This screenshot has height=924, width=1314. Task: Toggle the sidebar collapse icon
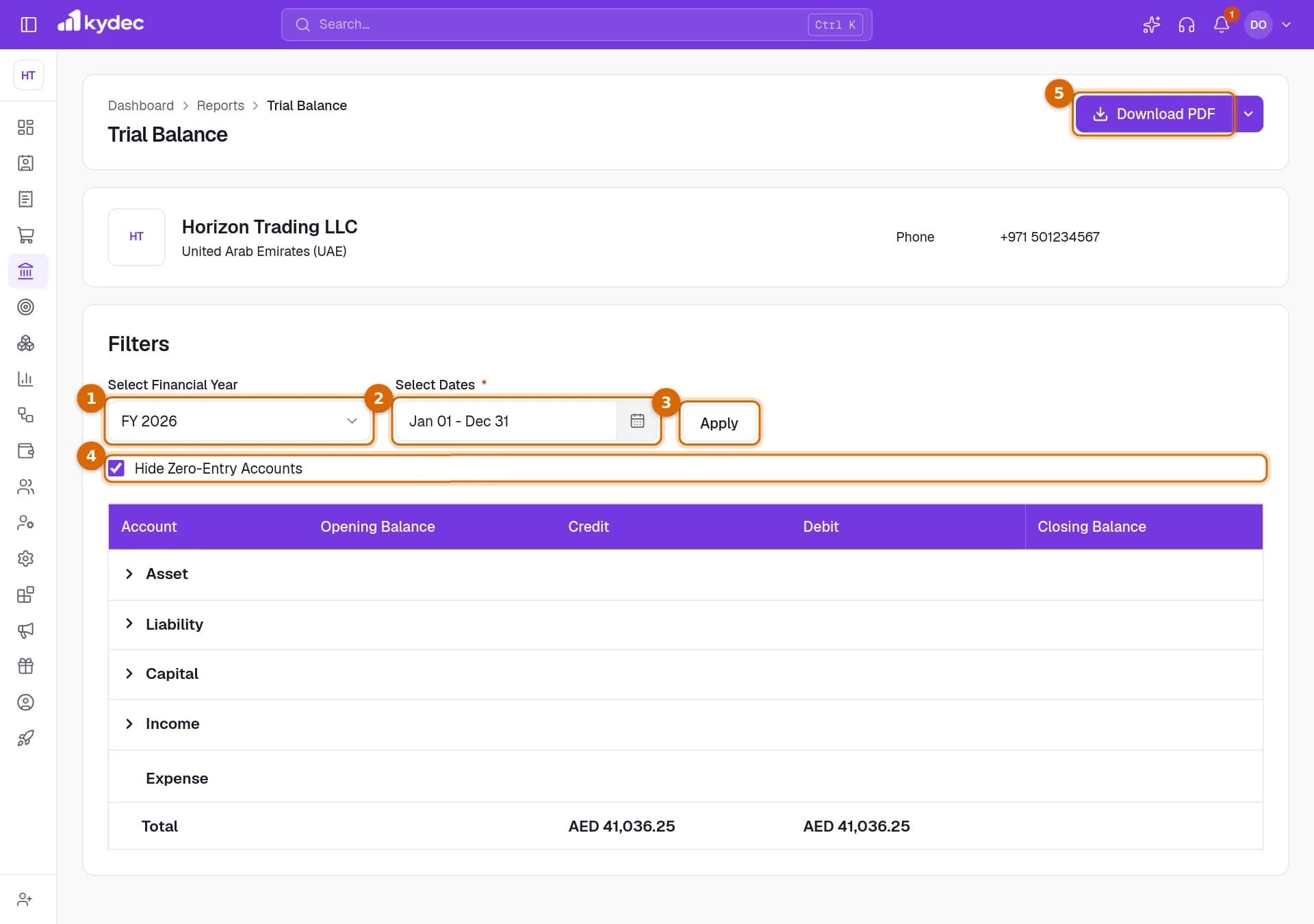pos(28,25)
